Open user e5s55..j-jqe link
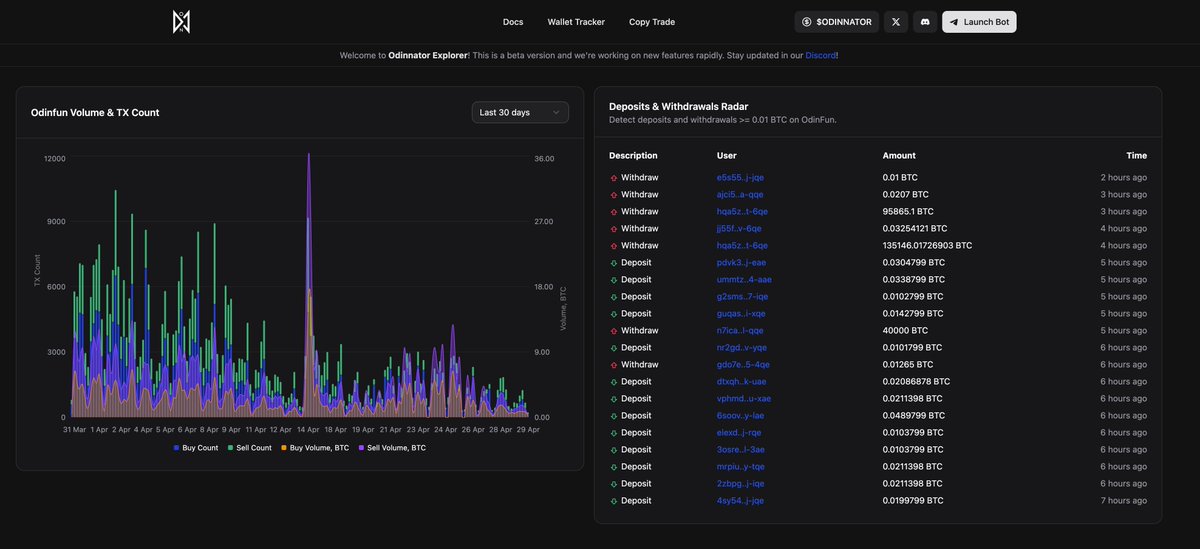 (x=740, y=178)
